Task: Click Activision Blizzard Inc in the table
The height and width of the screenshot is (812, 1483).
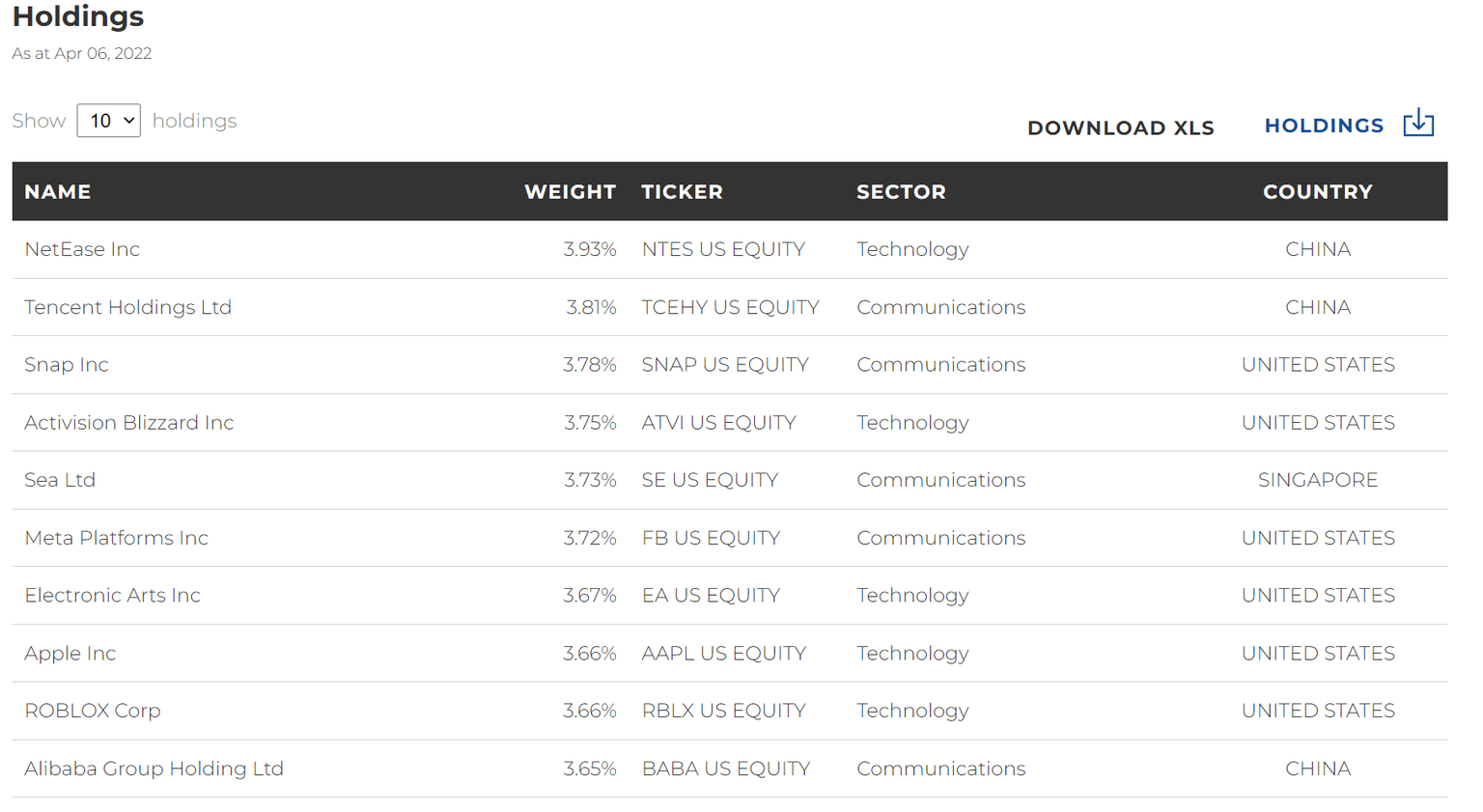Action: click(129, 423)
